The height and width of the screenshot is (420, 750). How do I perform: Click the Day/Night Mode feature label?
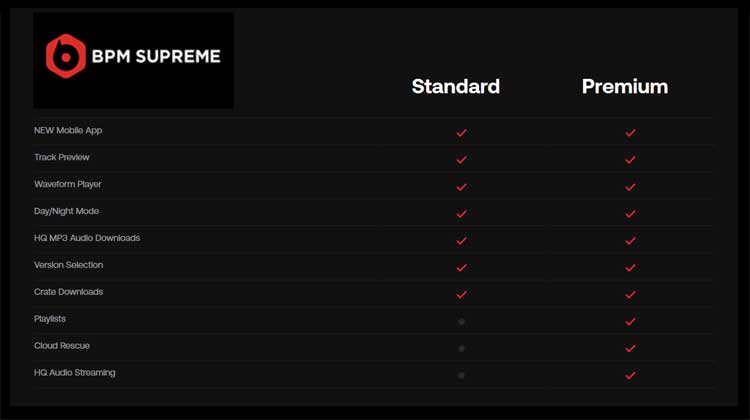coord(67,211)
